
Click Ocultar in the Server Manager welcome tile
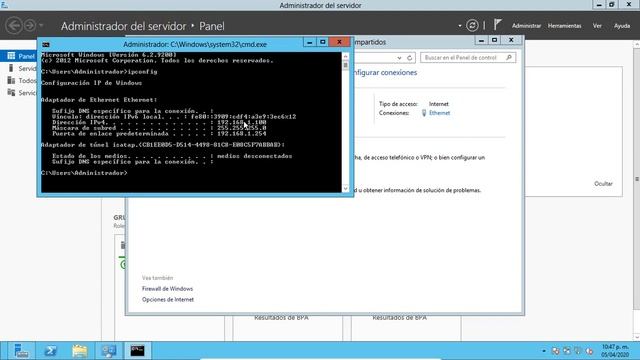603,184
